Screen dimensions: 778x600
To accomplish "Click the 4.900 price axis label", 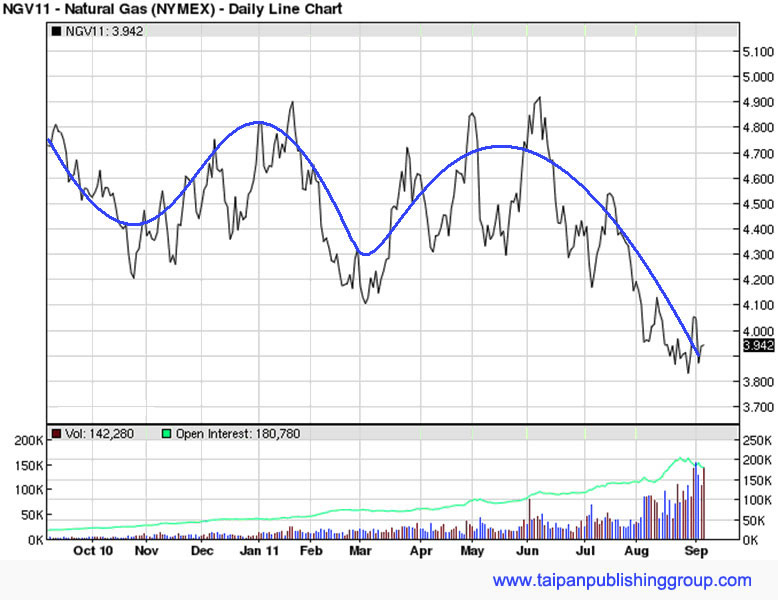I will (x=758, y=102).
